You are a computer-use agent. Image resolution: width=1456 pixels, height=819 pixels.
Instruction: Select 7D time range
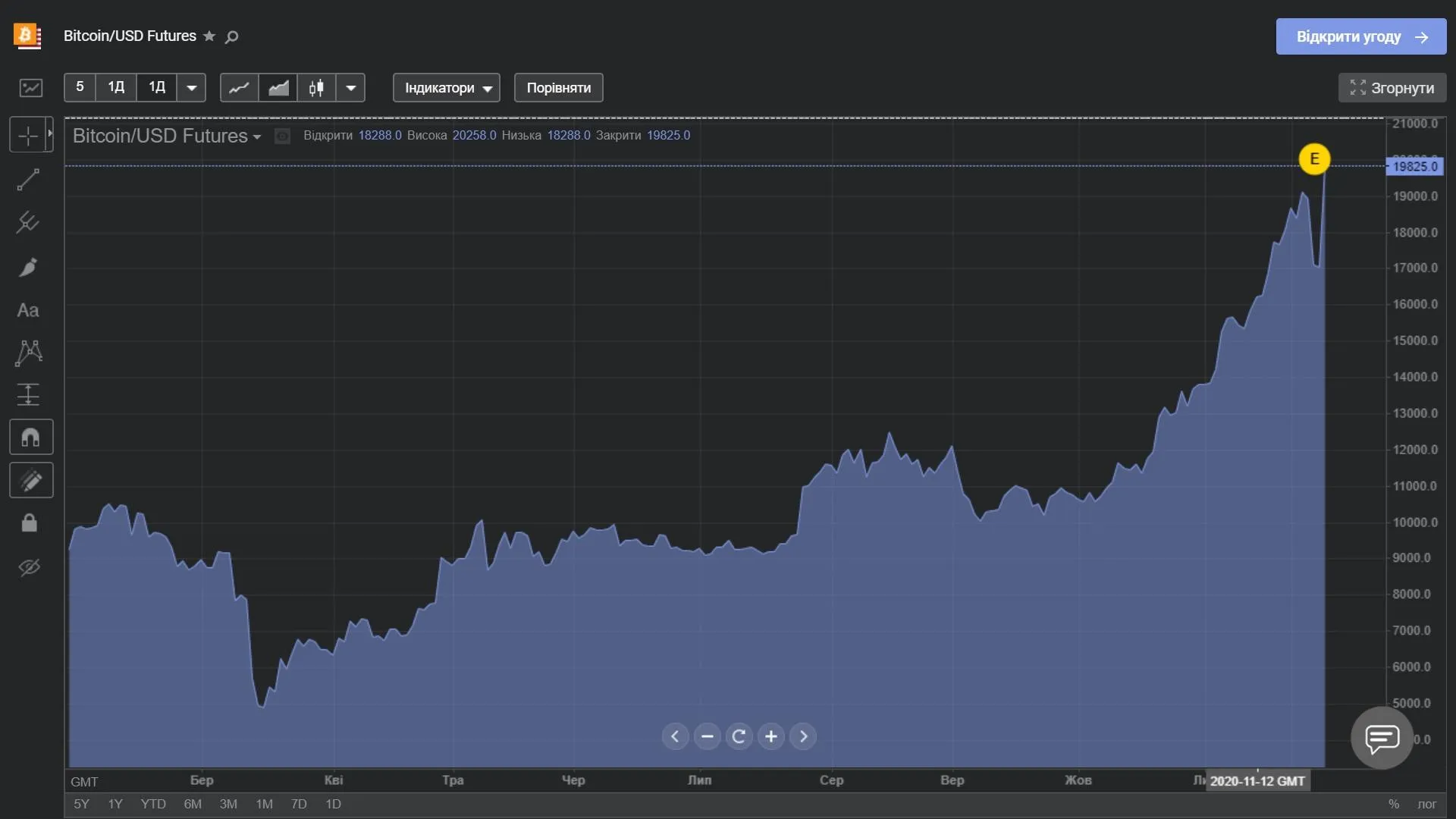pyautogui.click(x=299, y=804)
